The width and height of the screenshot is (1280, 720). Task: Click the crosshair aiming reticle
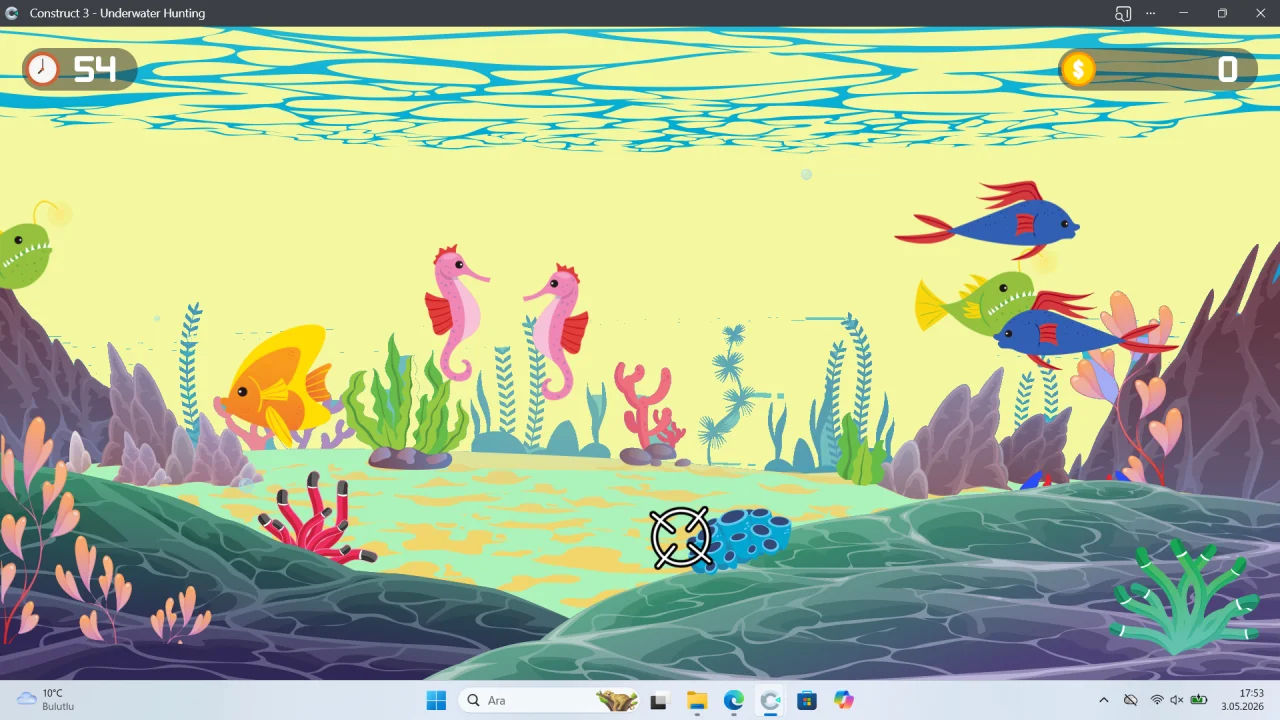680,538
